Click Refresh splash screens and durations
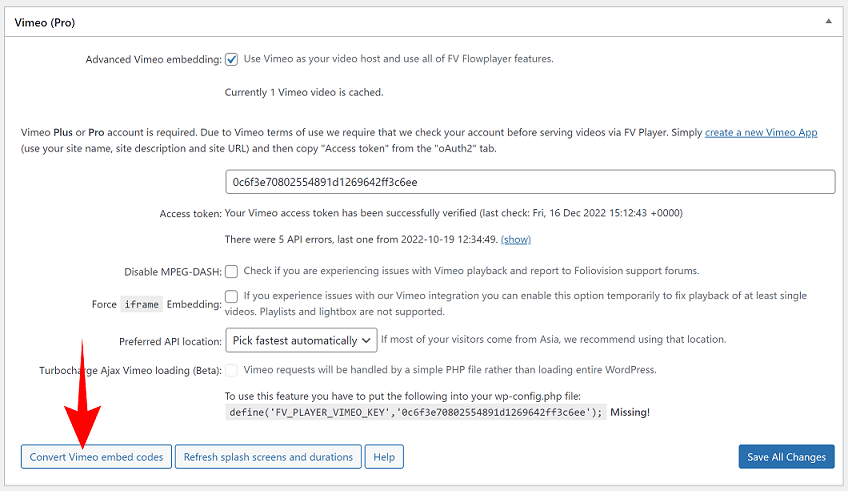848x491 pixels. click(x=268, y=457)
